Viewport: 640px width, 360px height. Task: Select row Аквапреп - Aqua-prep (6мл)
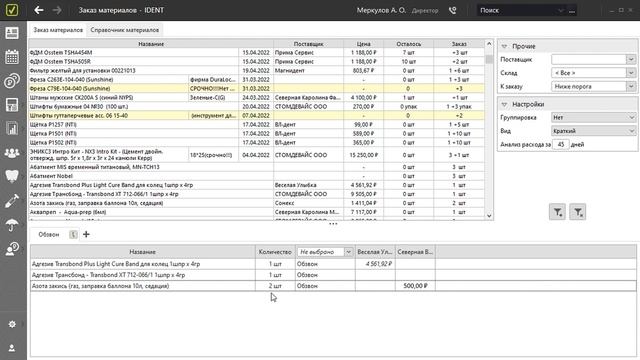[256, 212]
